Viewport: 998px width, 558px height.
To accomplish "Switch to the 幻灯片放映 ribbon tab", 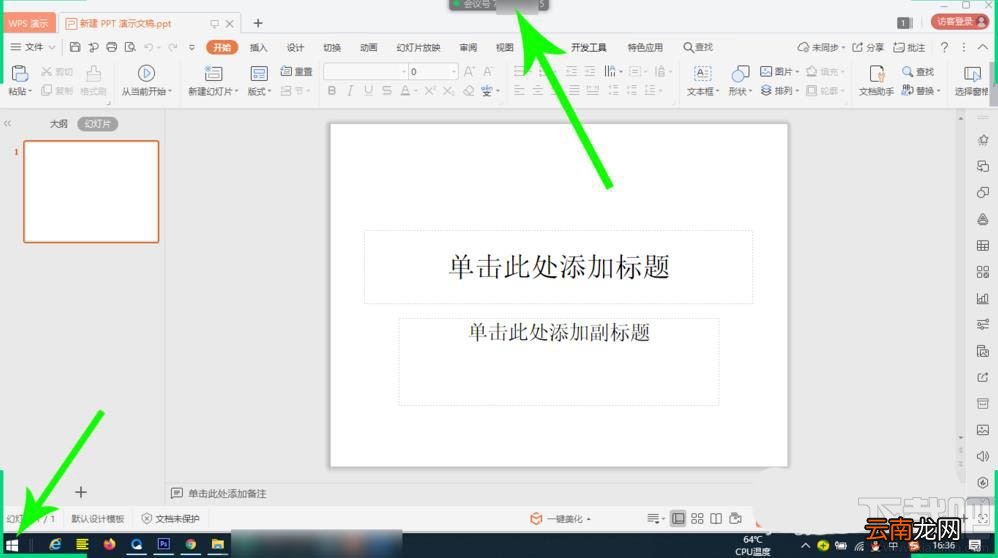I will 418,47.
